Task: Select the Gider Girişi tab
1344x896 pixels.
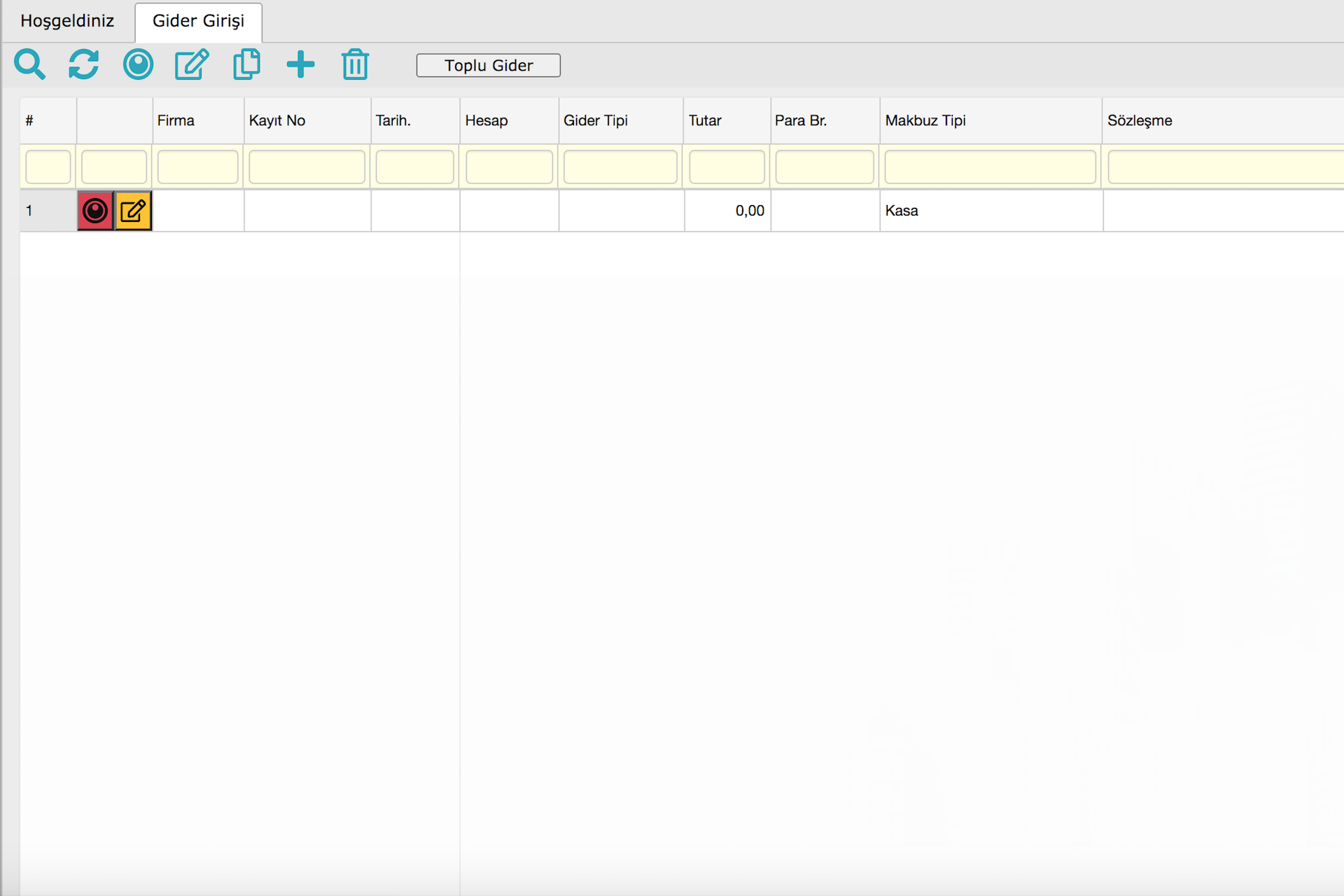Action: 198,21
